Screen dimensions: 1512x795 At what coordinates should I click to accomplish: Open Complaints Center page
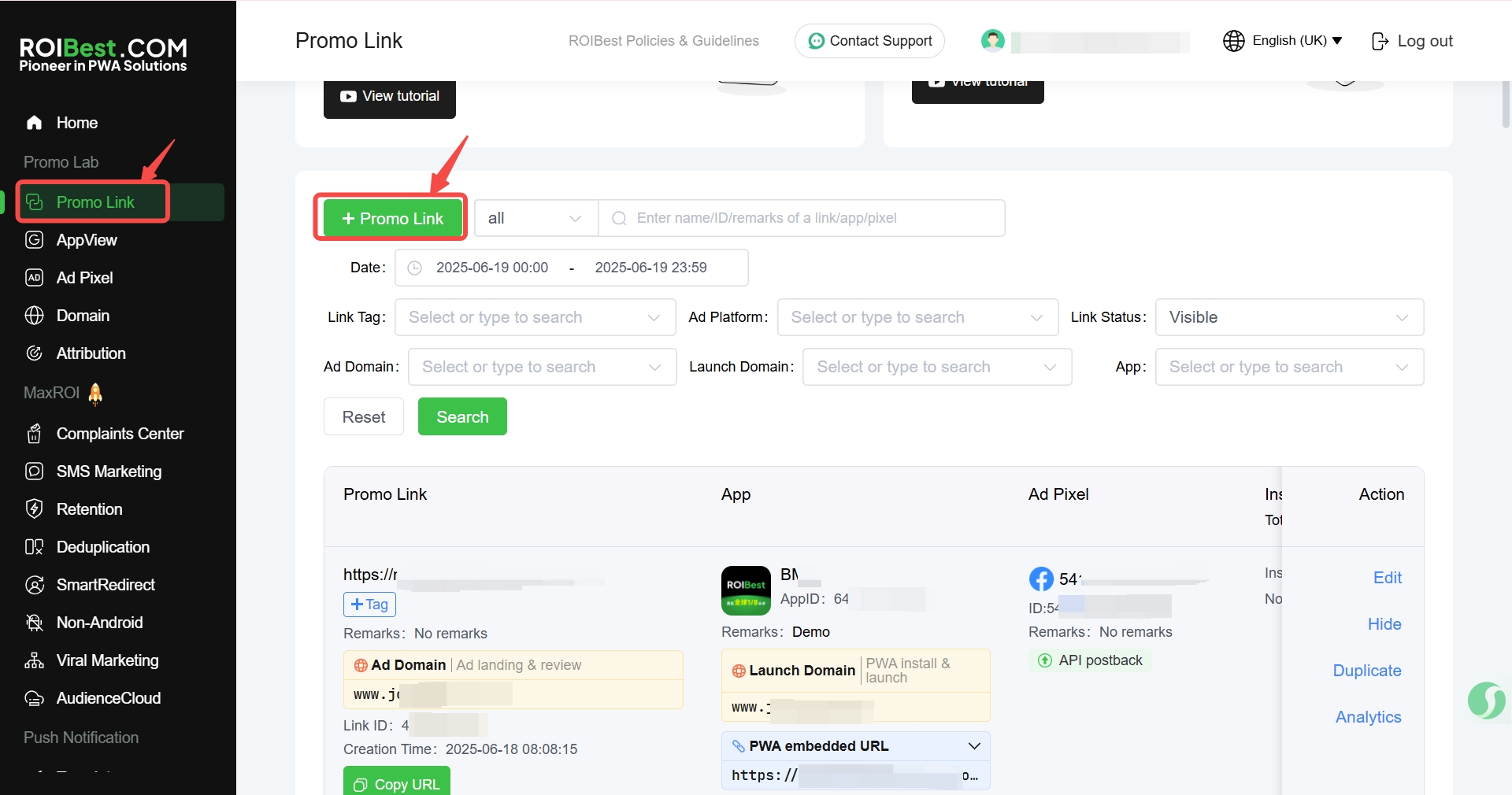[x=120, y=434]
